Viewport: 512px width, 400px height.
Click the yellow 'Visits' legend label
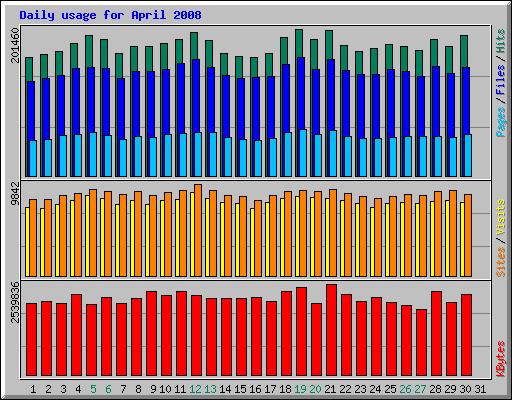click(500, 218)
